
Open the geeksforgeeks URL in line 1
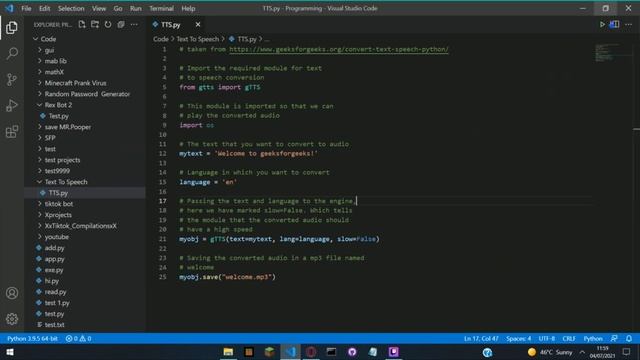click(338, 49)
